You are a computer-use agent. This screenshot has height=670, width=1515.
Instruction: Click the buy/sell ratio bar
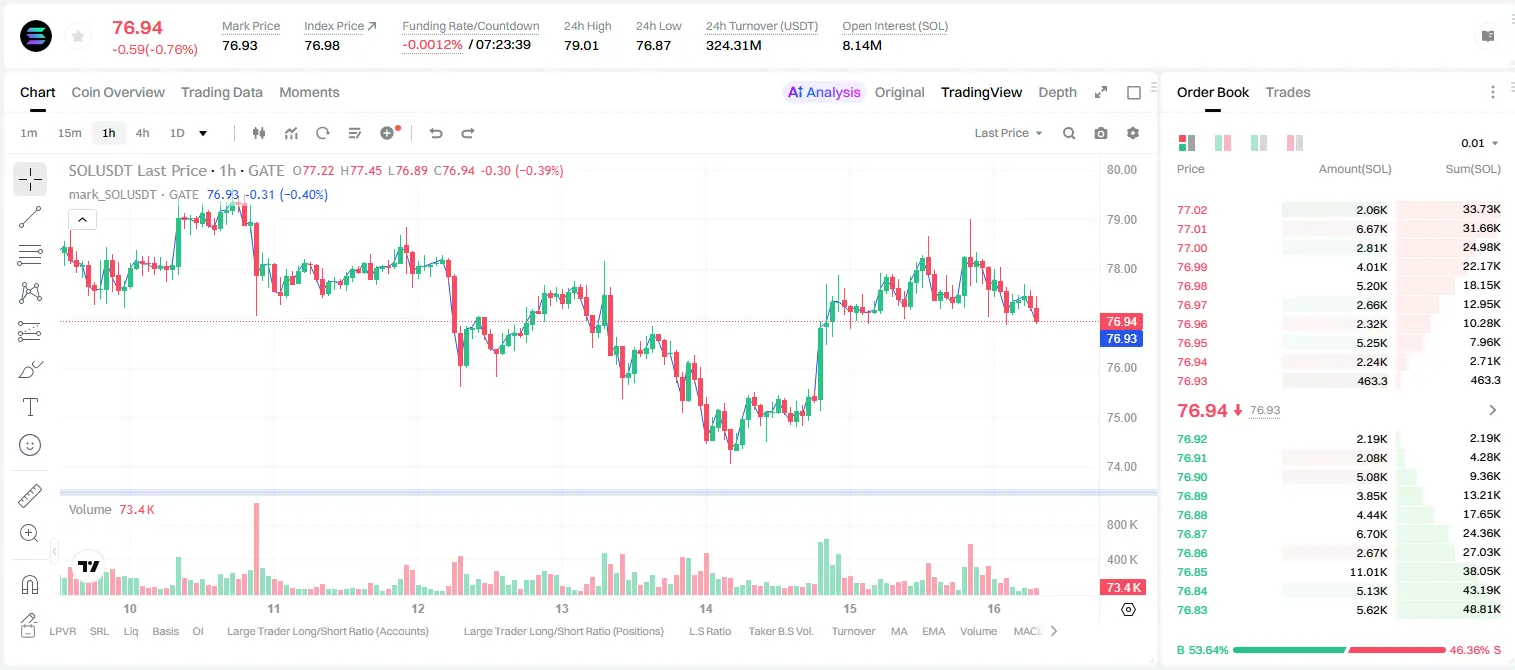pyautogui.click(x=1339, y=650)
